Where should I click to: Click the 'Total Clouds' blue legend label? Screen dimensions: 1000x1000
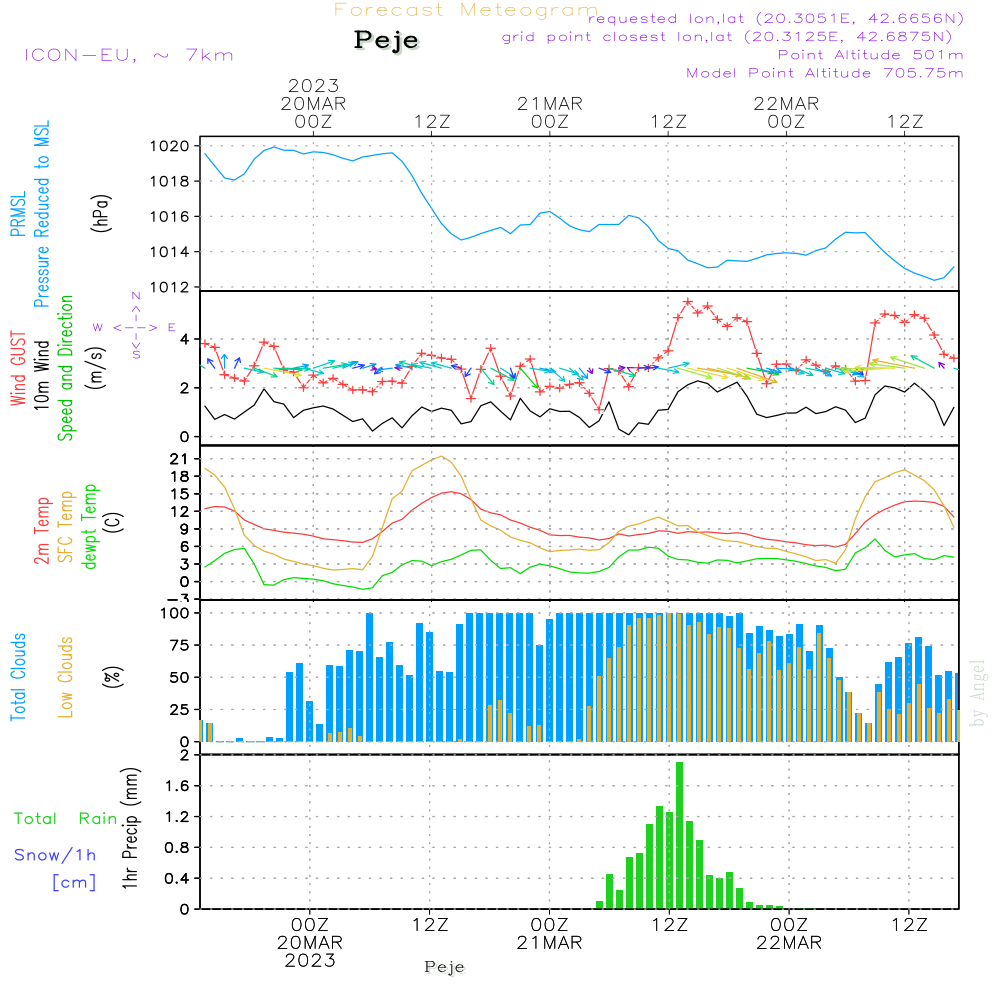tap(18, 677)
